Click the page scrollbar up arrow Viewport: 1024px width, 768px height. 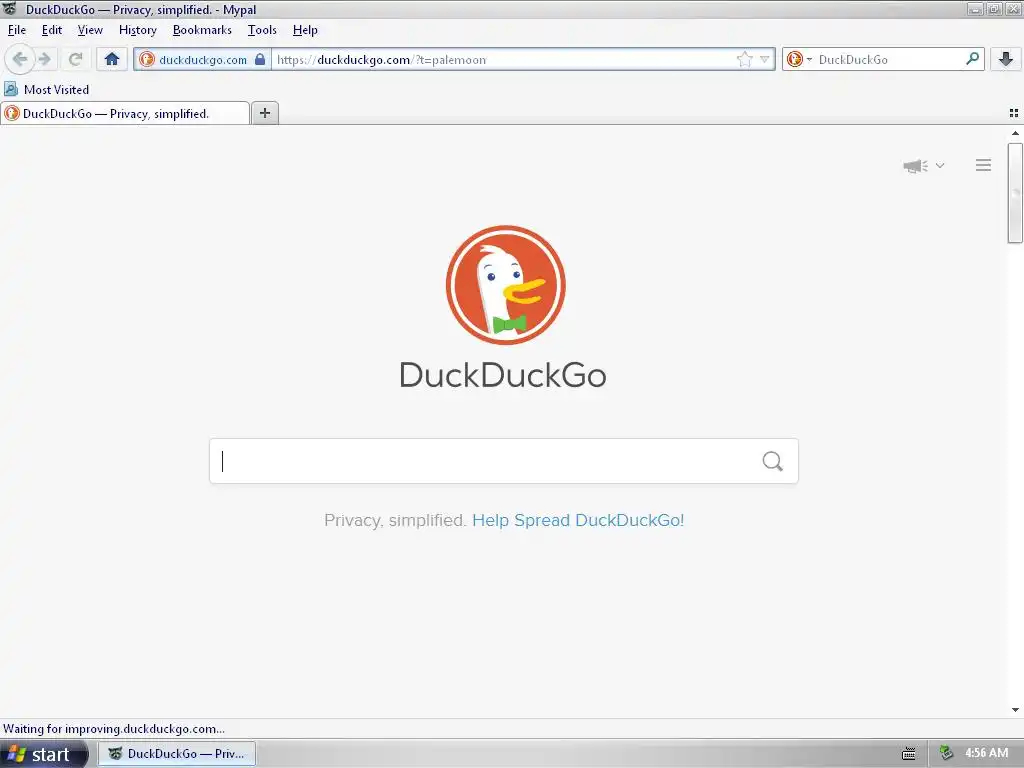1016,133
